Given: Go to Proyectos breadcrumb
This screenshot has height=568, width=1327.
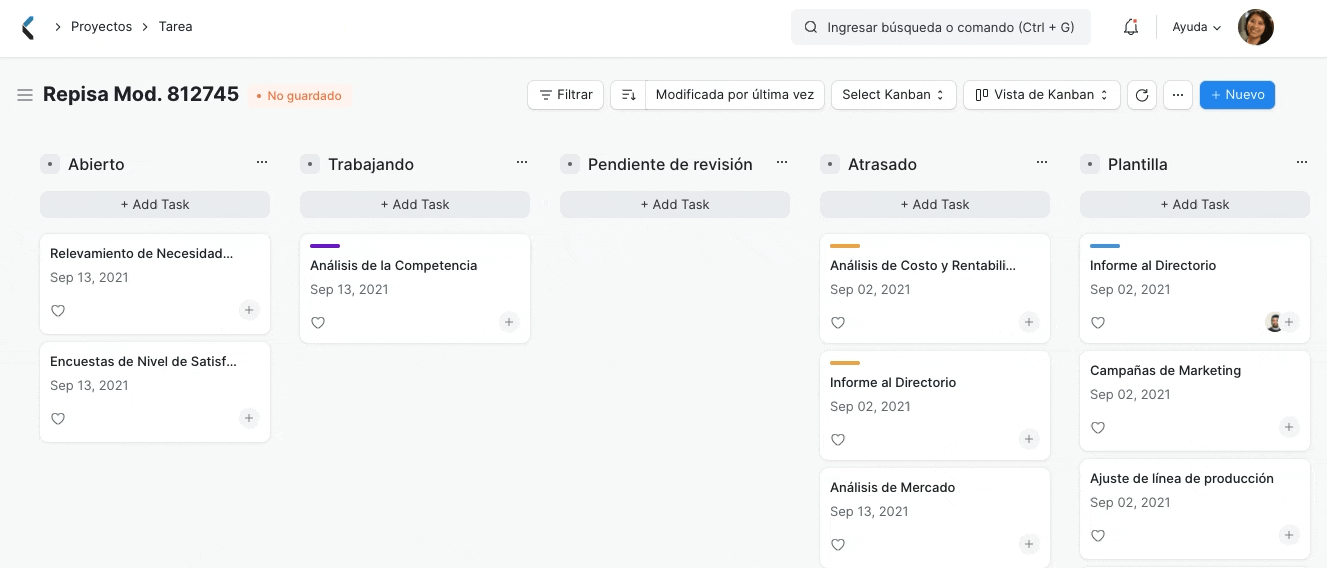Looking at the screenshot, I should [x=101, y=27].
